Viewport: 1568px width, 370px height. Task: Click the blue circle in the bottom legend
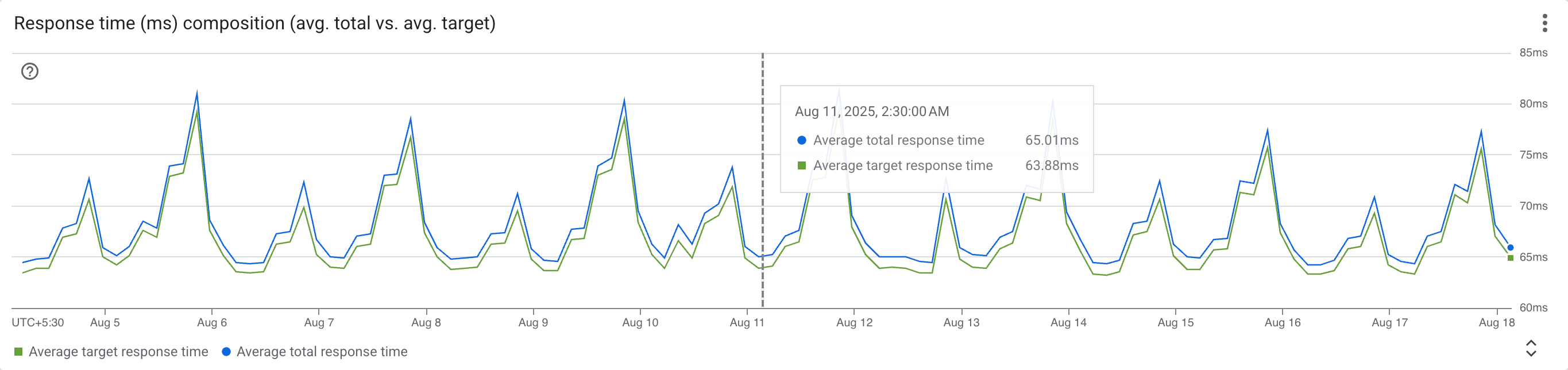click(x=226, y=352)
